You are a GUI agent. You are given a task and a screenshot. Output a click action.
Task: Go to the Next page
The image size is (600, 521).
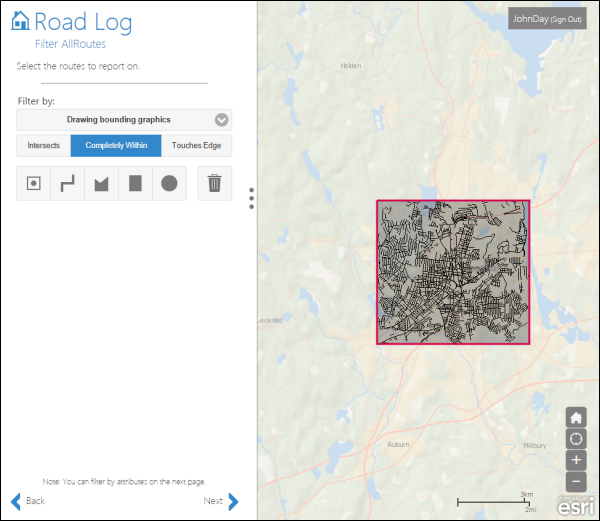222,501
